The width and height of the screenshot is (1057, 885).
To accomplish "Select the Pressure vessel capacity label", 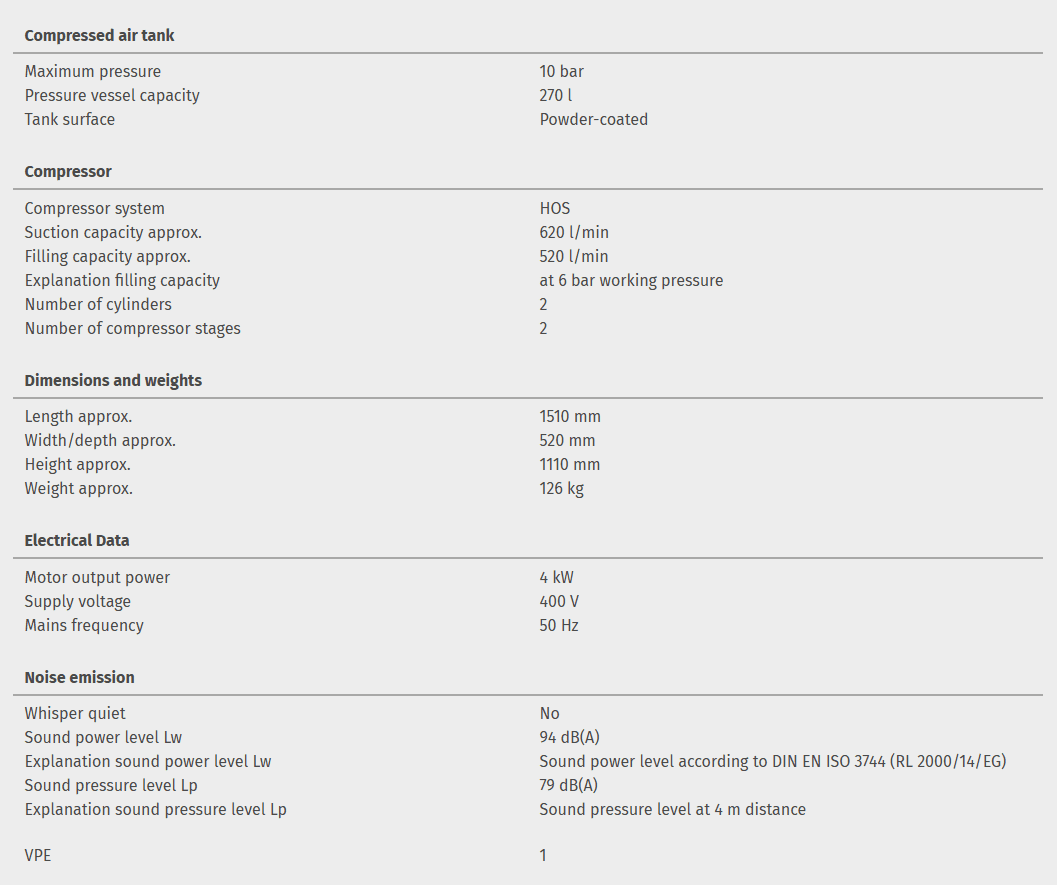I will coord(112,95).
